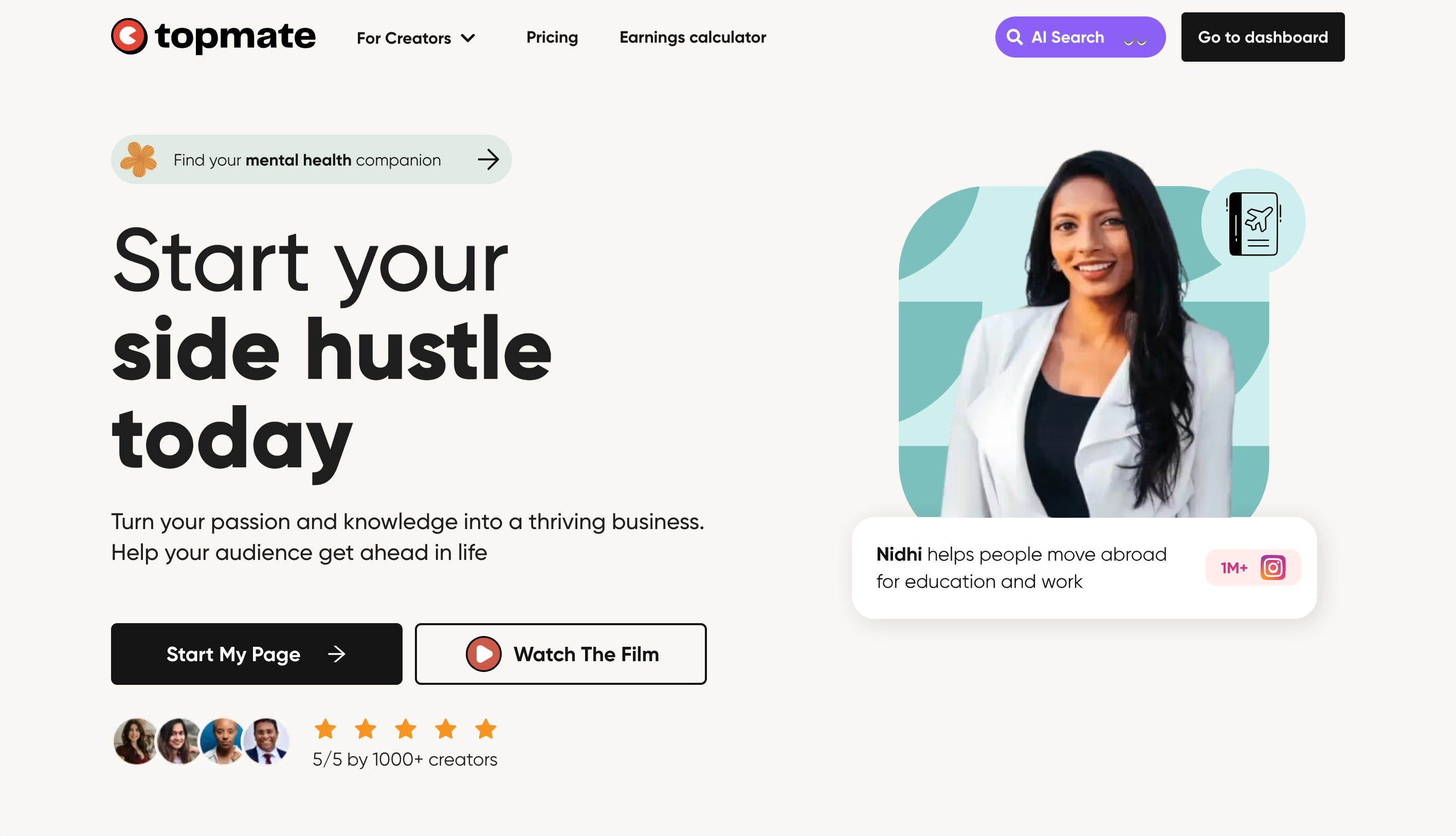Screen dimensions: 1456x836
Task: Open the For Creators menu
Action: (416, 38)
